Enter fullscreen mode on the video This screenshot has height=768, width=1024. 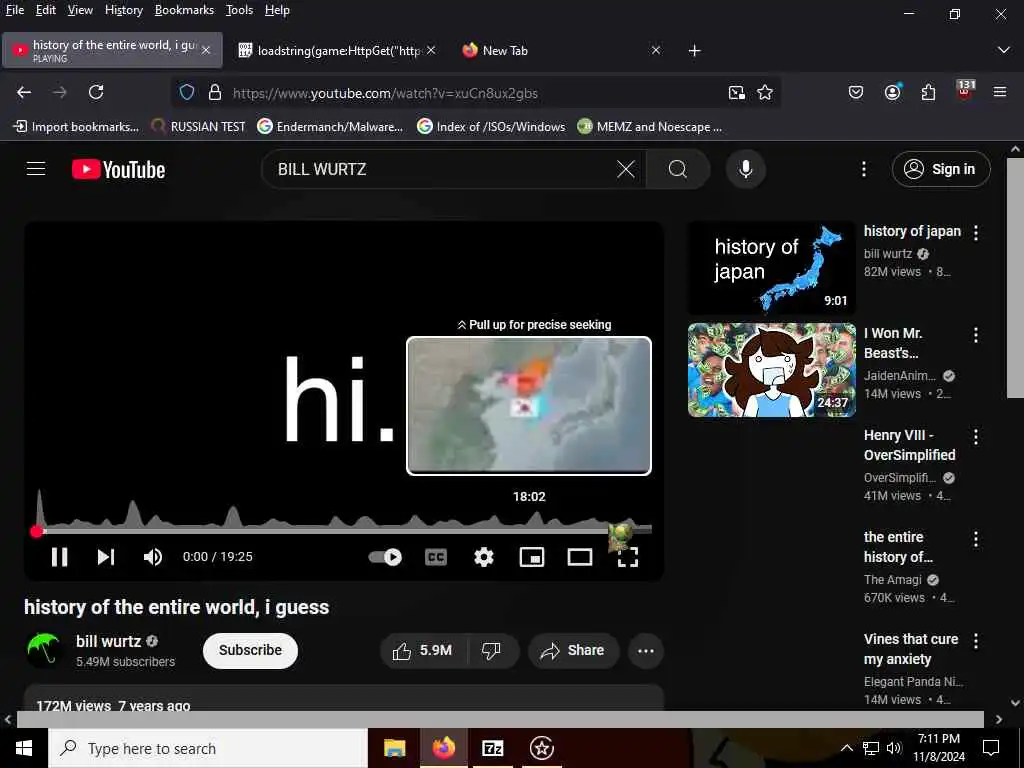tap(628, 557)
